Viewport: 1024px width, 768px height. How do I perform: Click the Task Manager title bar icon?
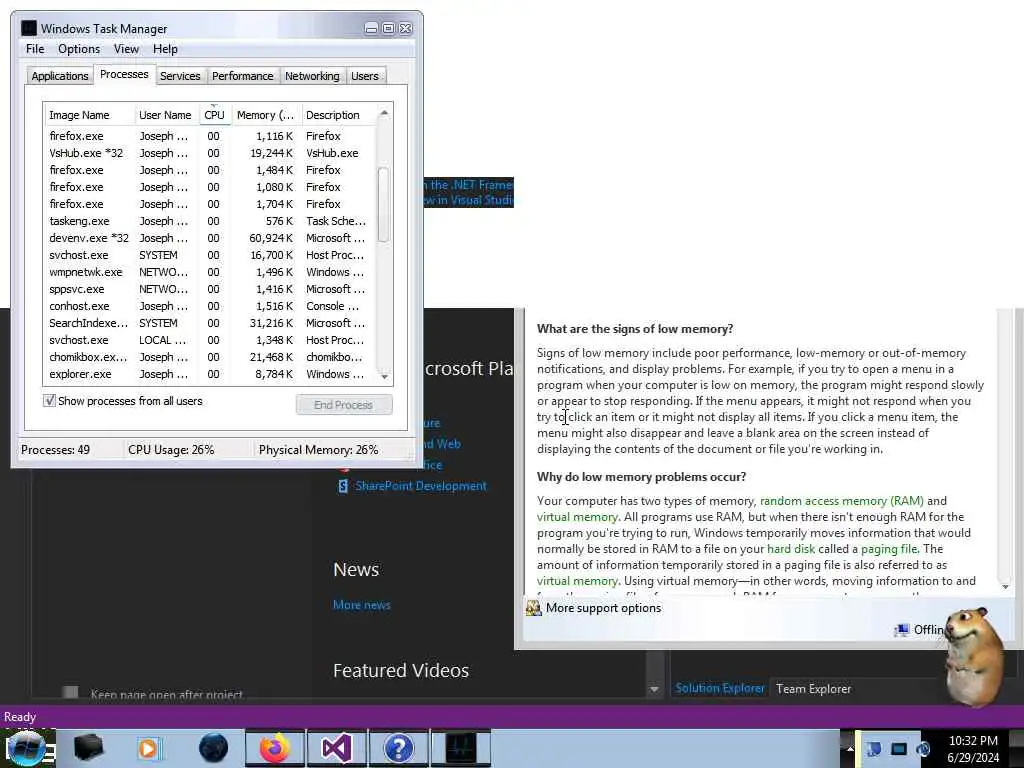point(29,28)
